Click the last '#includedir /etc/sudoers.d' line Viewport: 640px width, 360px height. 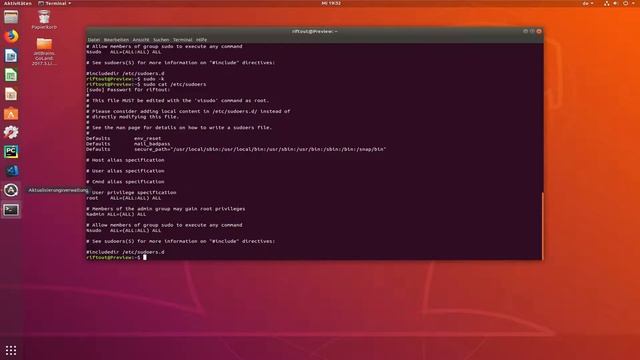click(125, 252)
